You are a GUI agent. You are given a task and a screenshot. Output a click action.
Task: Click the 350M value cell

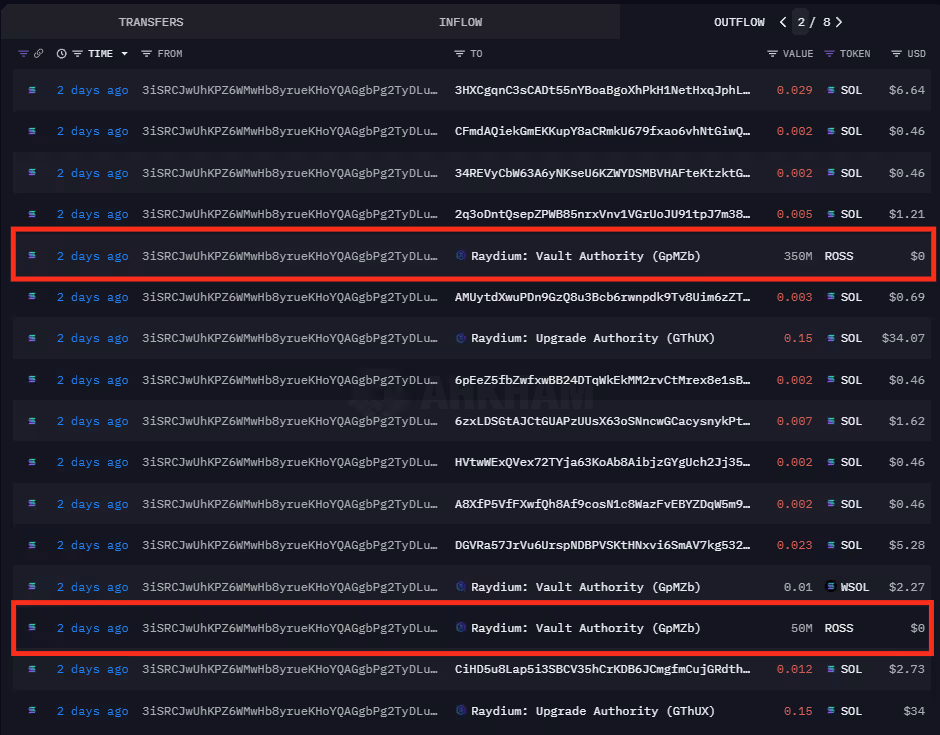798,256
